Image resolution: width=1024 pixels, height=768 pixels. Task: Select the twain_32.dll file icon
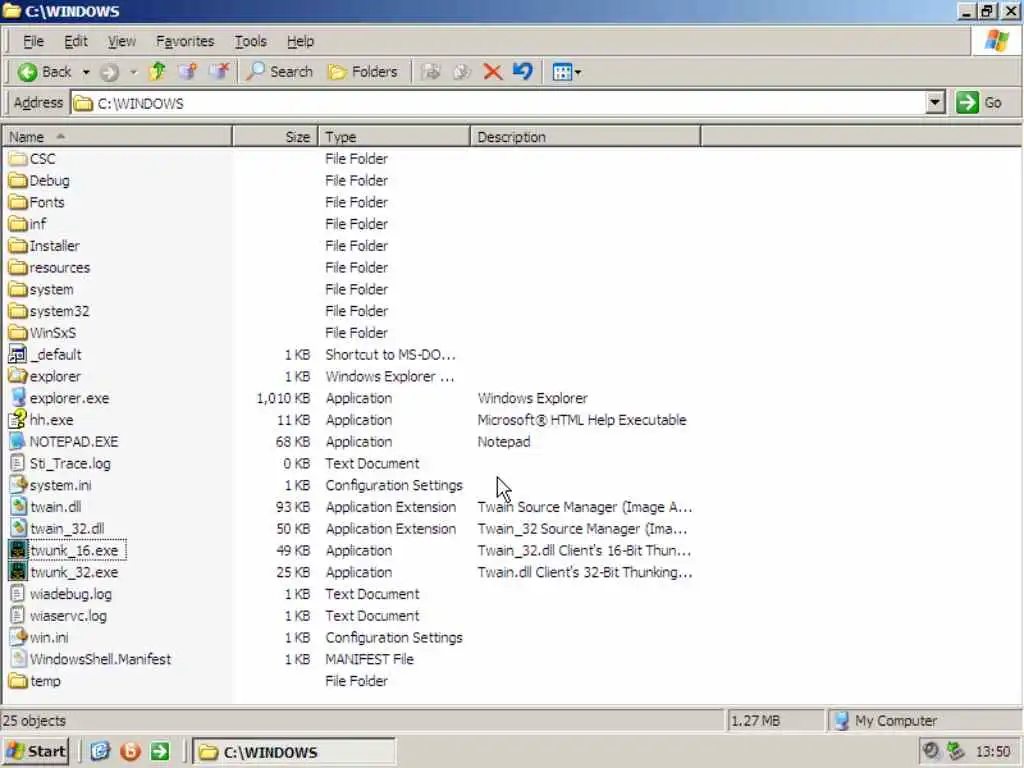18,528
